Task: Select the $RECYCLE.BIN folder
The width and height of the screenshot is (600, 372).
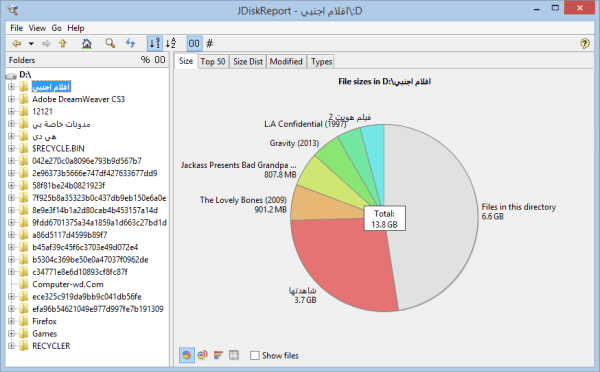Action: click(x=58, y=148)
